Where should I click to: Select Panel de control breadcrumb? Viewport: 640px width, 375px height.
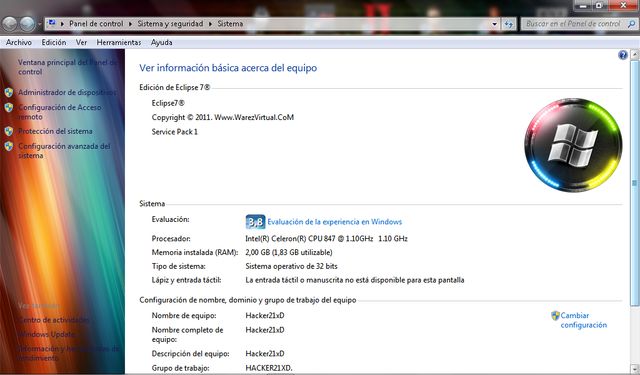(96, 24)
